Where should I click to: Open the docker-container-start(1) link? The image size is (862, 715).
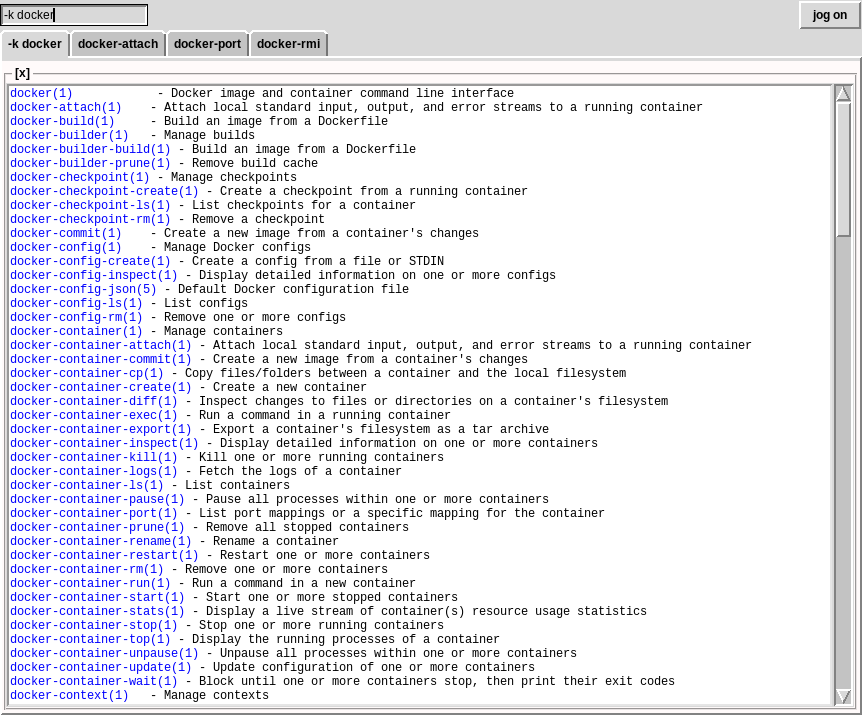click(x=97, y=598)
